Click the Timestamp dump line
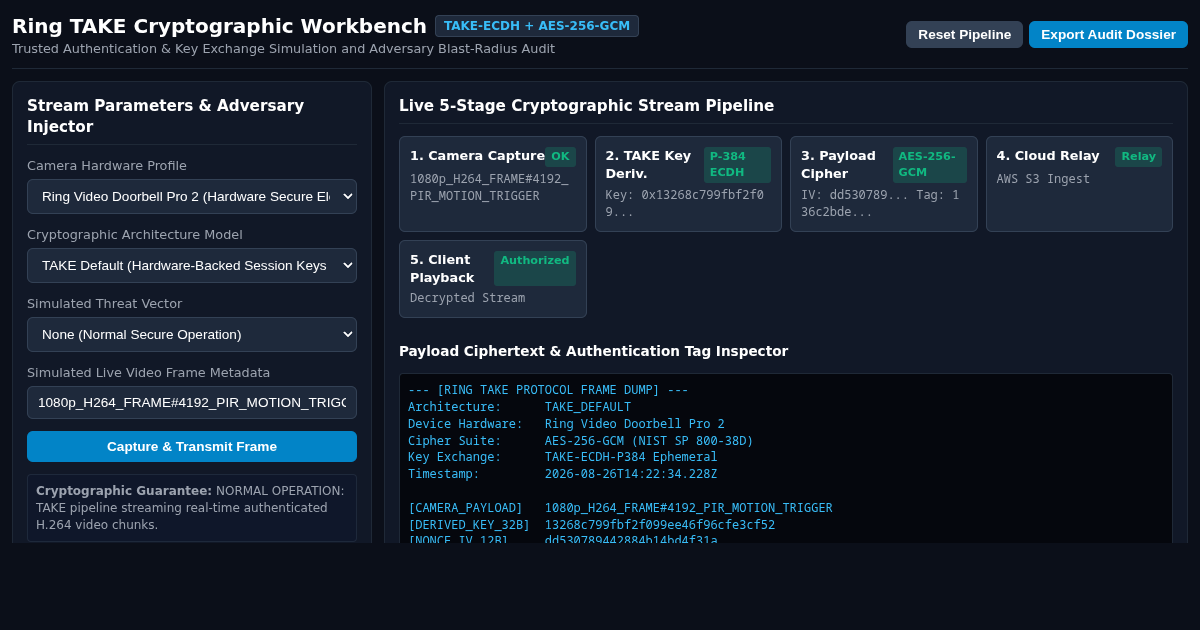The width and height of the screenshot is (1200, 630). click(x=563, y=474)
